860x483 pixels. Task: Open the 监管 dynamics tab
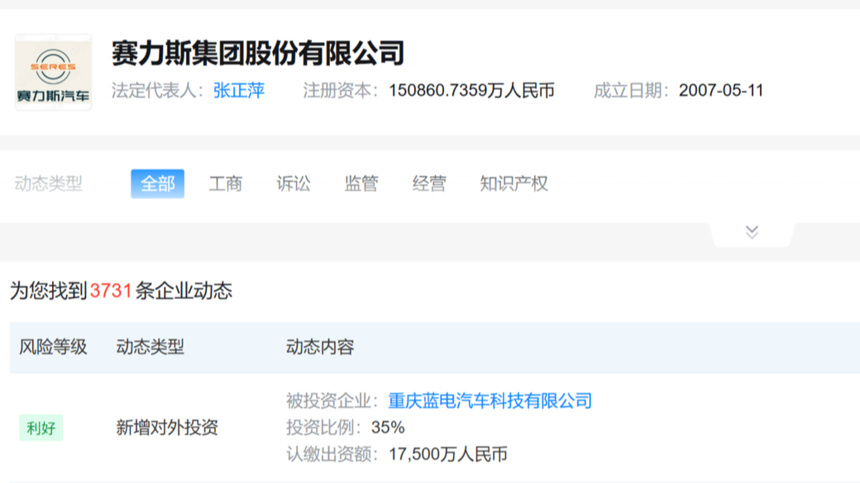point(361,184)
